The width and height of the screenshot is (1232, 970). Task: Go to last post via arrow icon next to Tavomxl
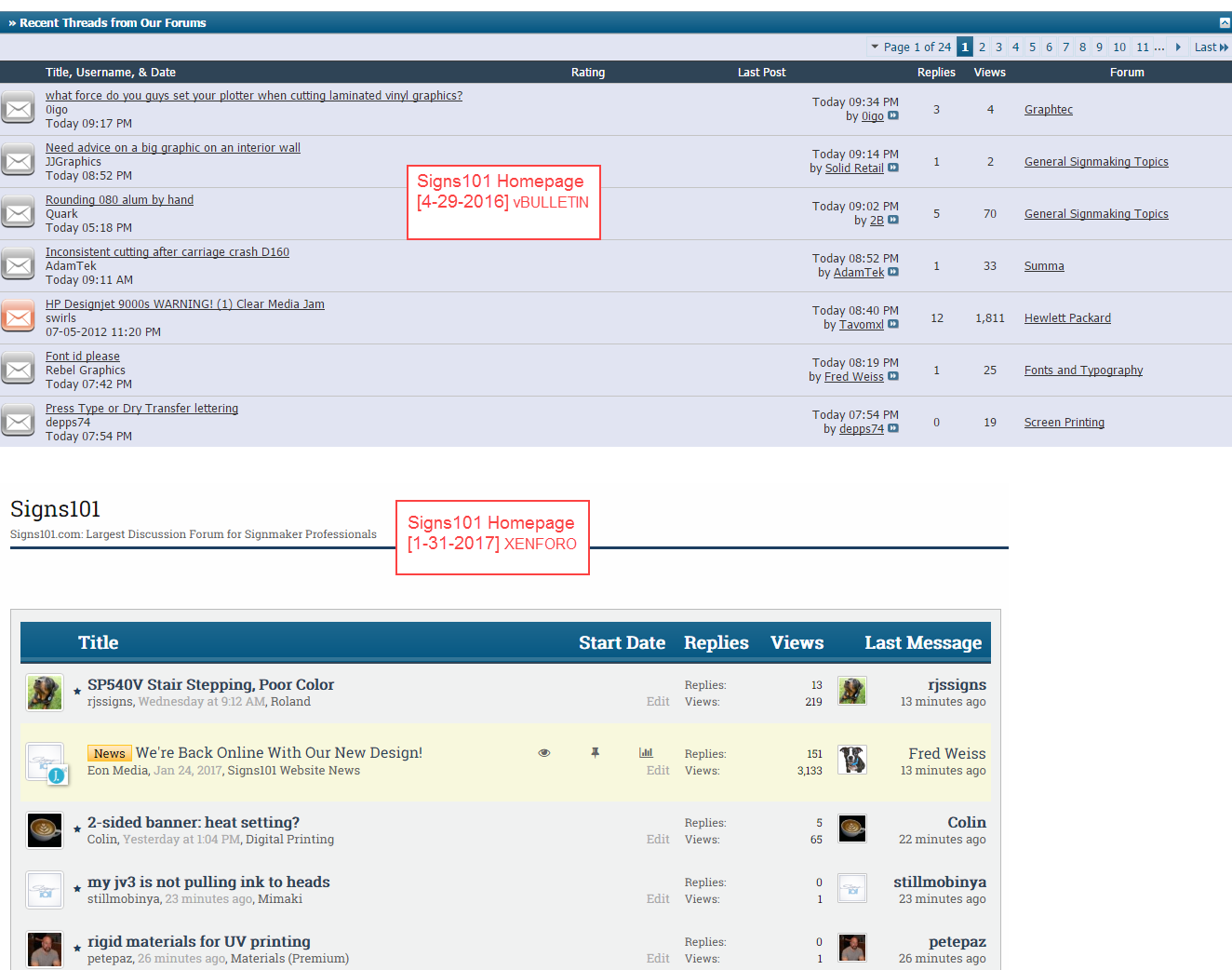[x=893, y=324]
